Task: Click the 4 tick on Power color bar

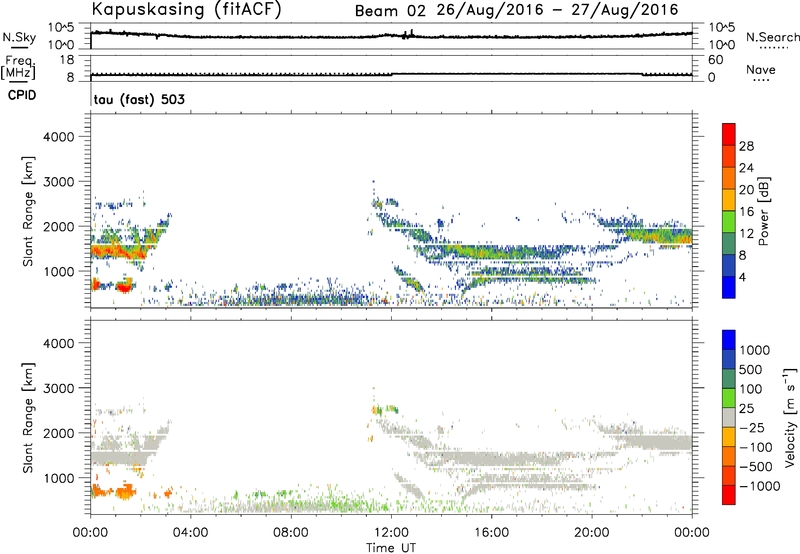Action: [x=742, y=277]
